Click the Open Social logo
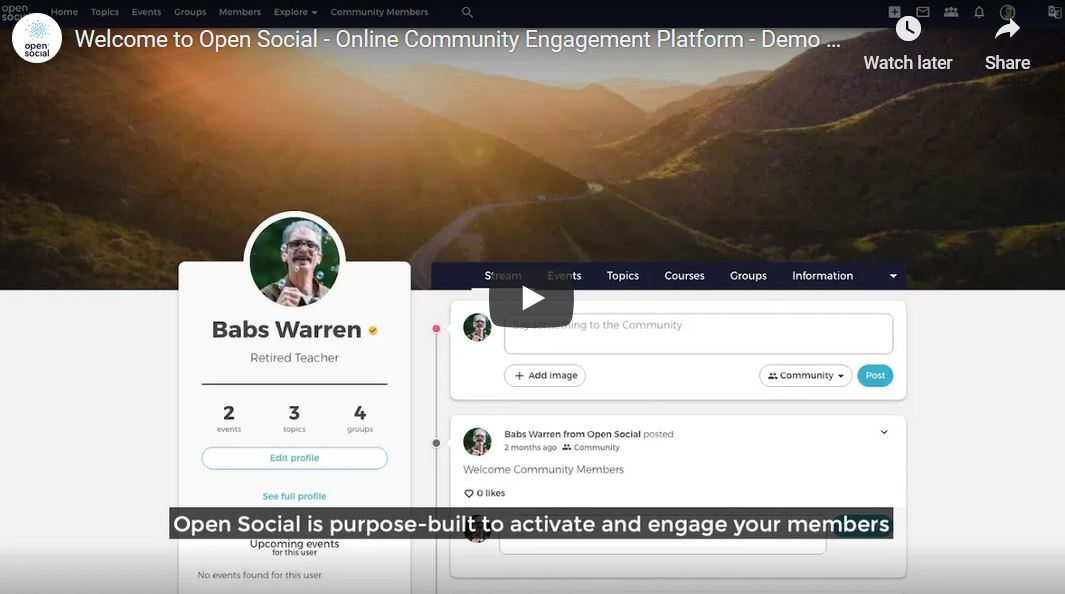1065x594 pixels. coord(14,11)
